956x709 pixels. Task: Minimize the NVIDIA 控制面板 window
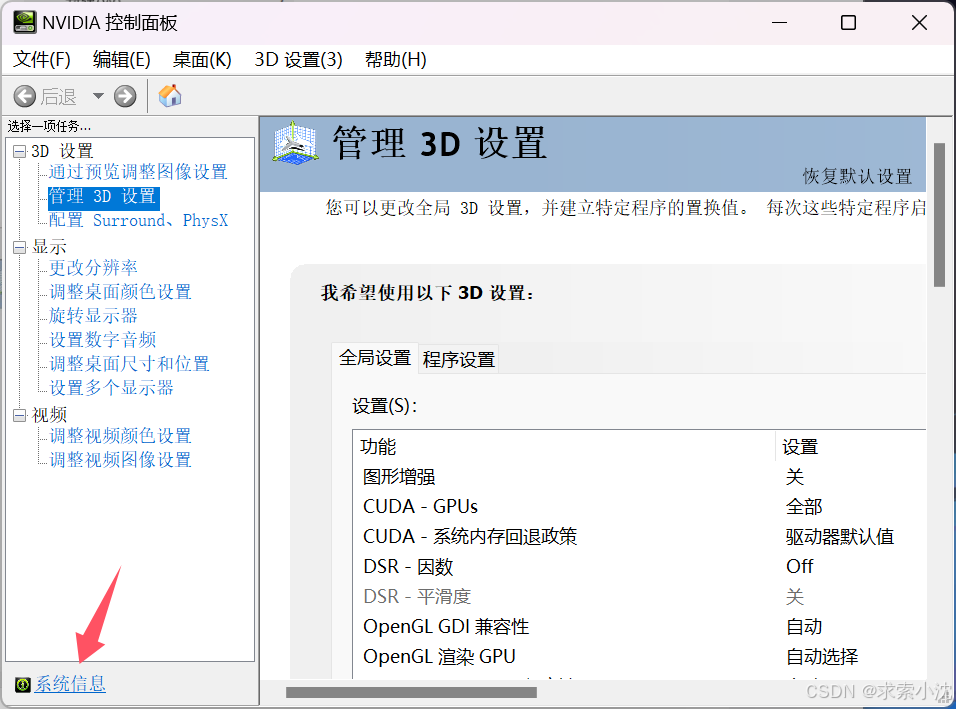point(779,23)
